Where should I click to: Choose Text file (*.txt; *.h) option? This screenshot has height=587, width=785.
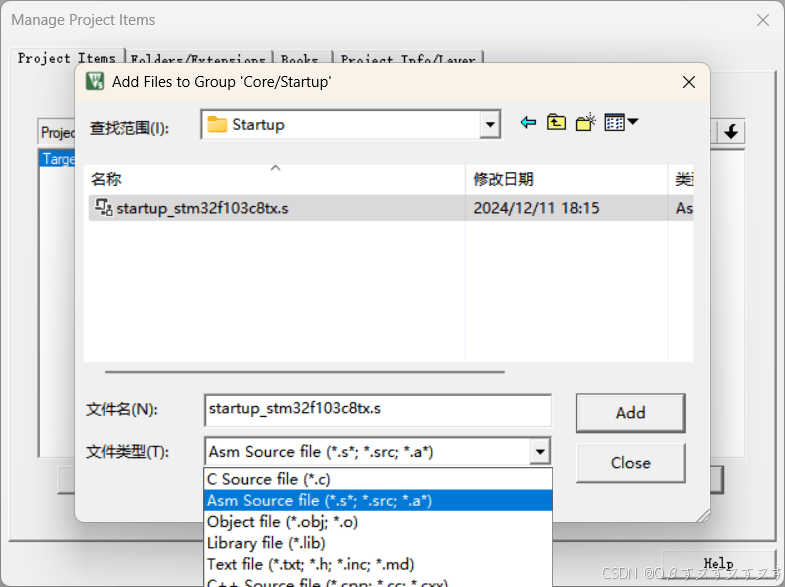(x=378, y=564)
